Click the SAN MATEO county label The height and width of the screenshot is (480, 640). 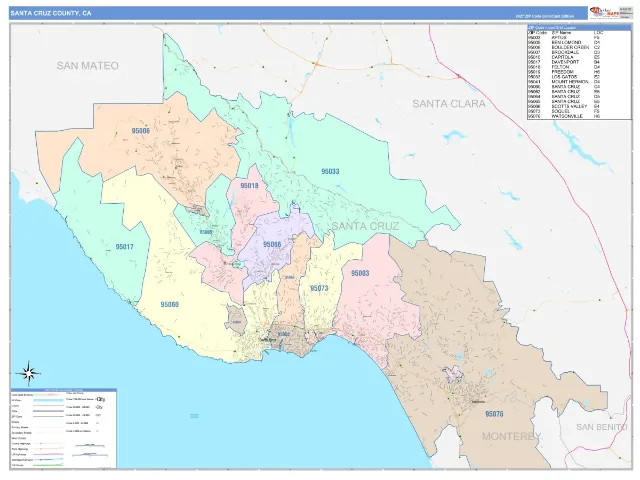(x=87, y=66)
